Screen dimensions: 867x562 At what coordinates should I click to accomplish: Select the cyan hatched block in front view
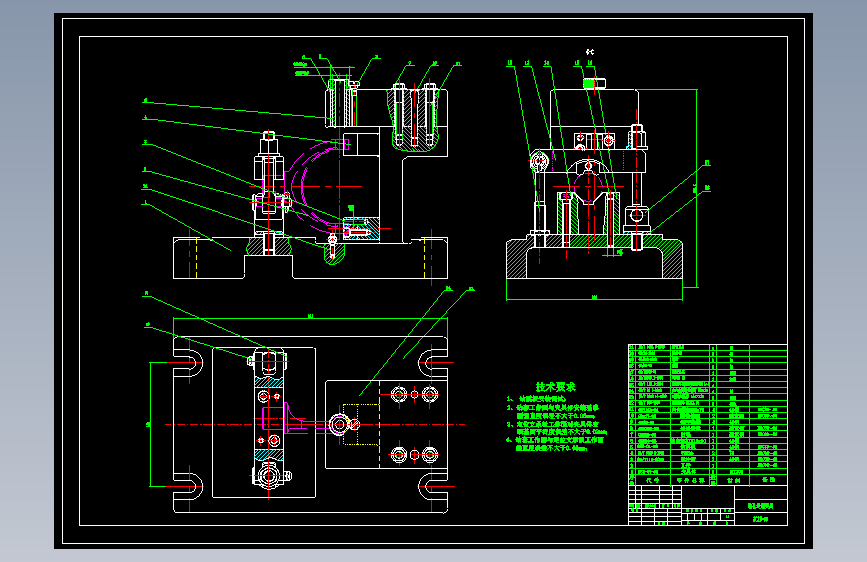coord(362,228)
